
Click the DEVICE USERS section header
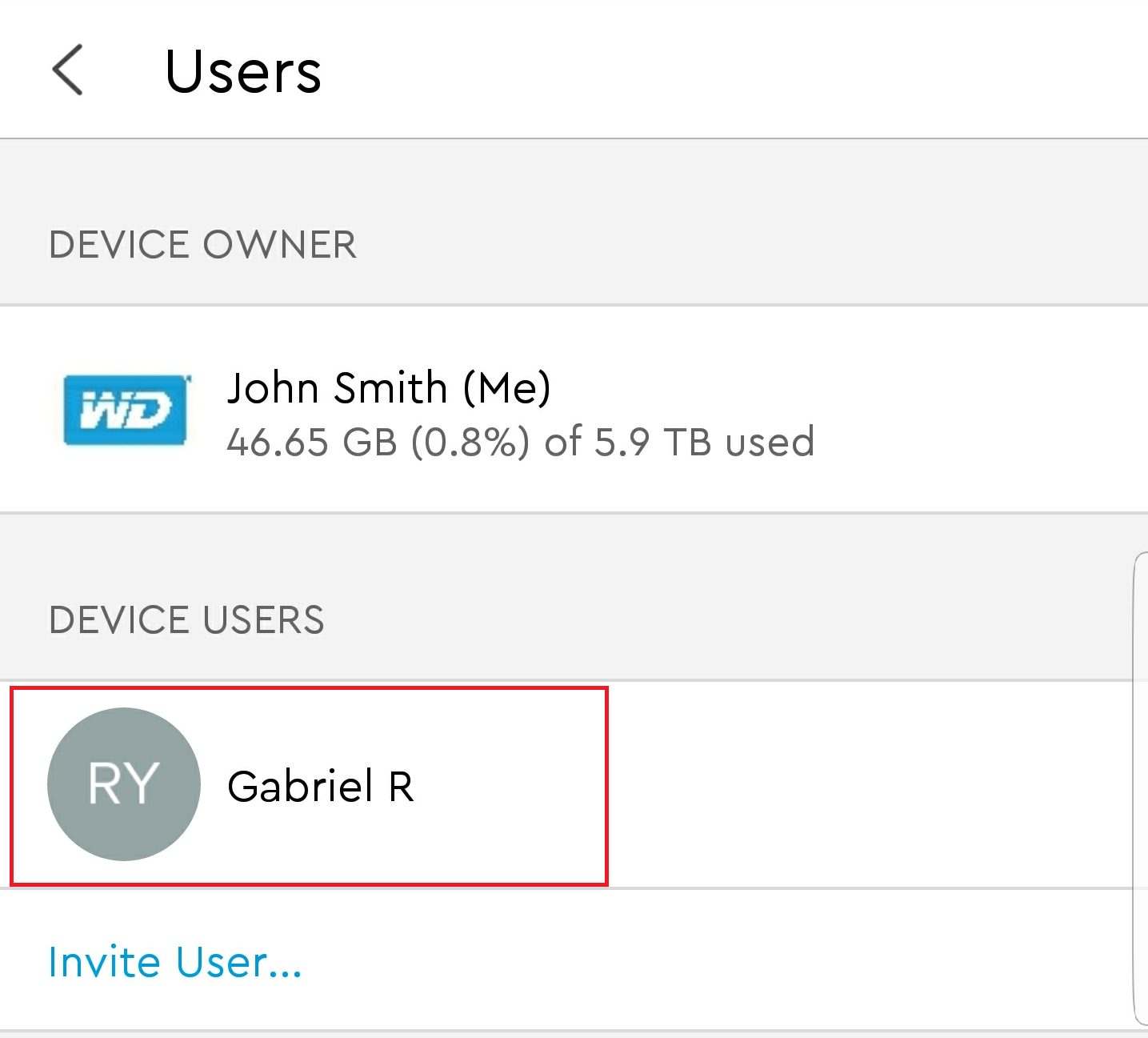186,620
